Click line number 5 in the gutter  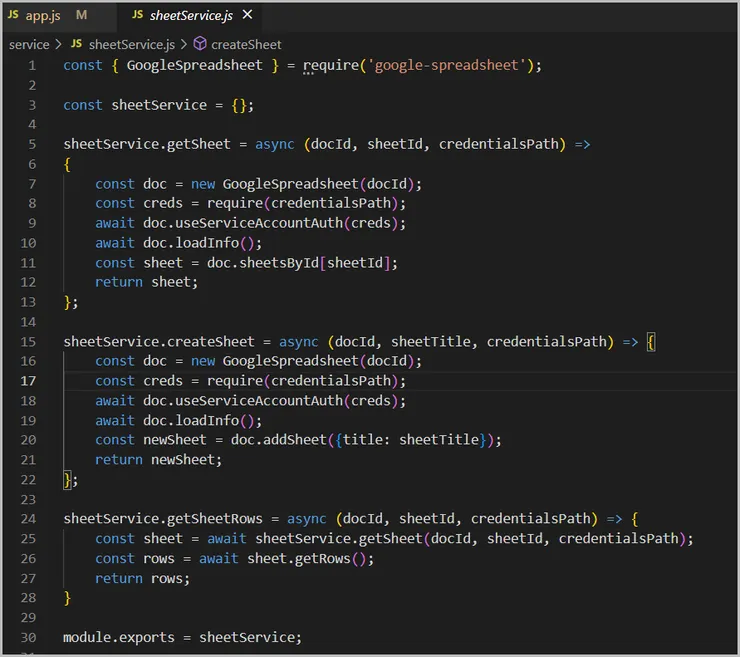point(32,144)
